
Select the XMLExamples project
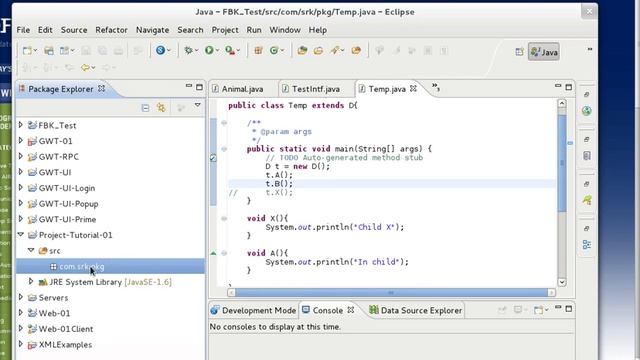point(65,344)
